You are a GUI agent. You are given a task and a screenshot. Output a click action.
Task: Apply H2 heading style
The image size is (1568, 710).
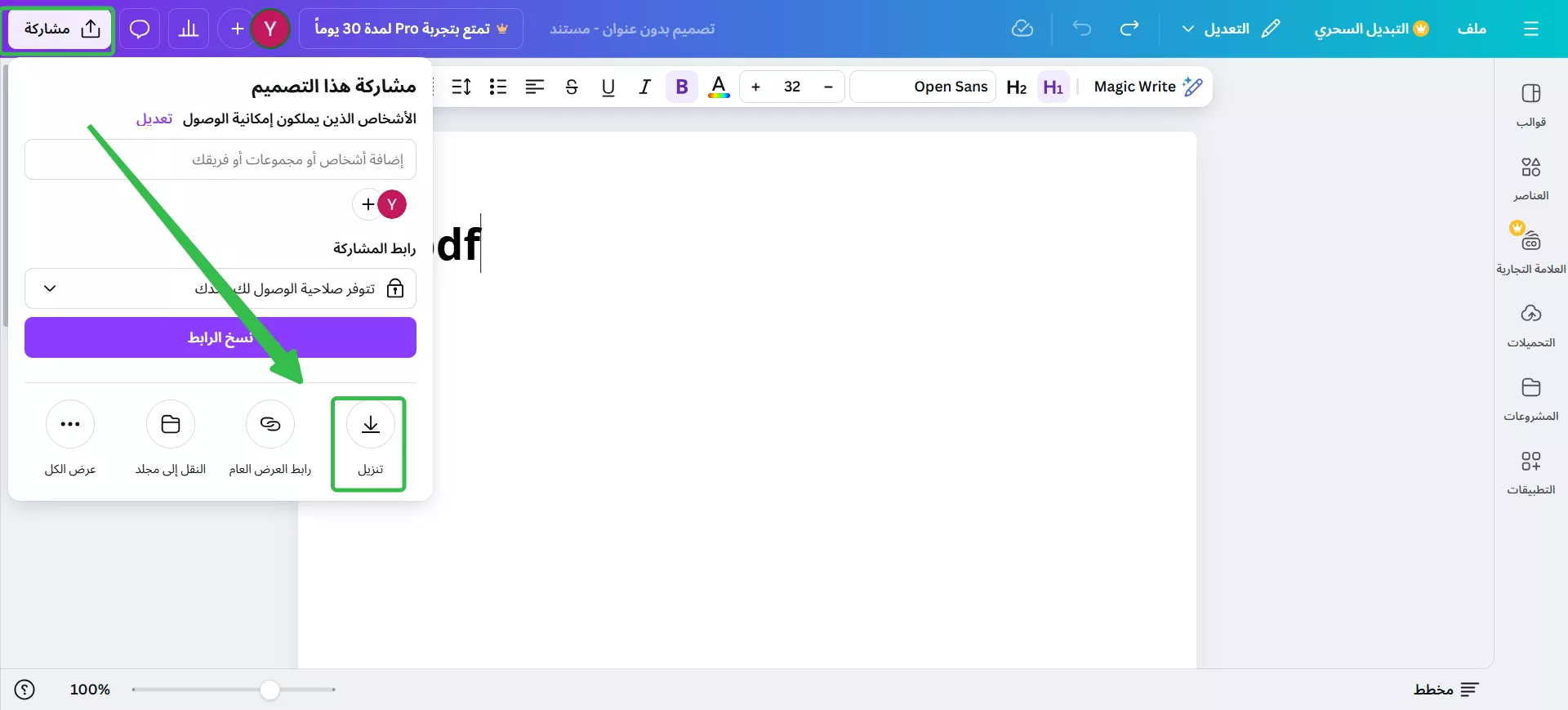click(x=1017, y=87)
